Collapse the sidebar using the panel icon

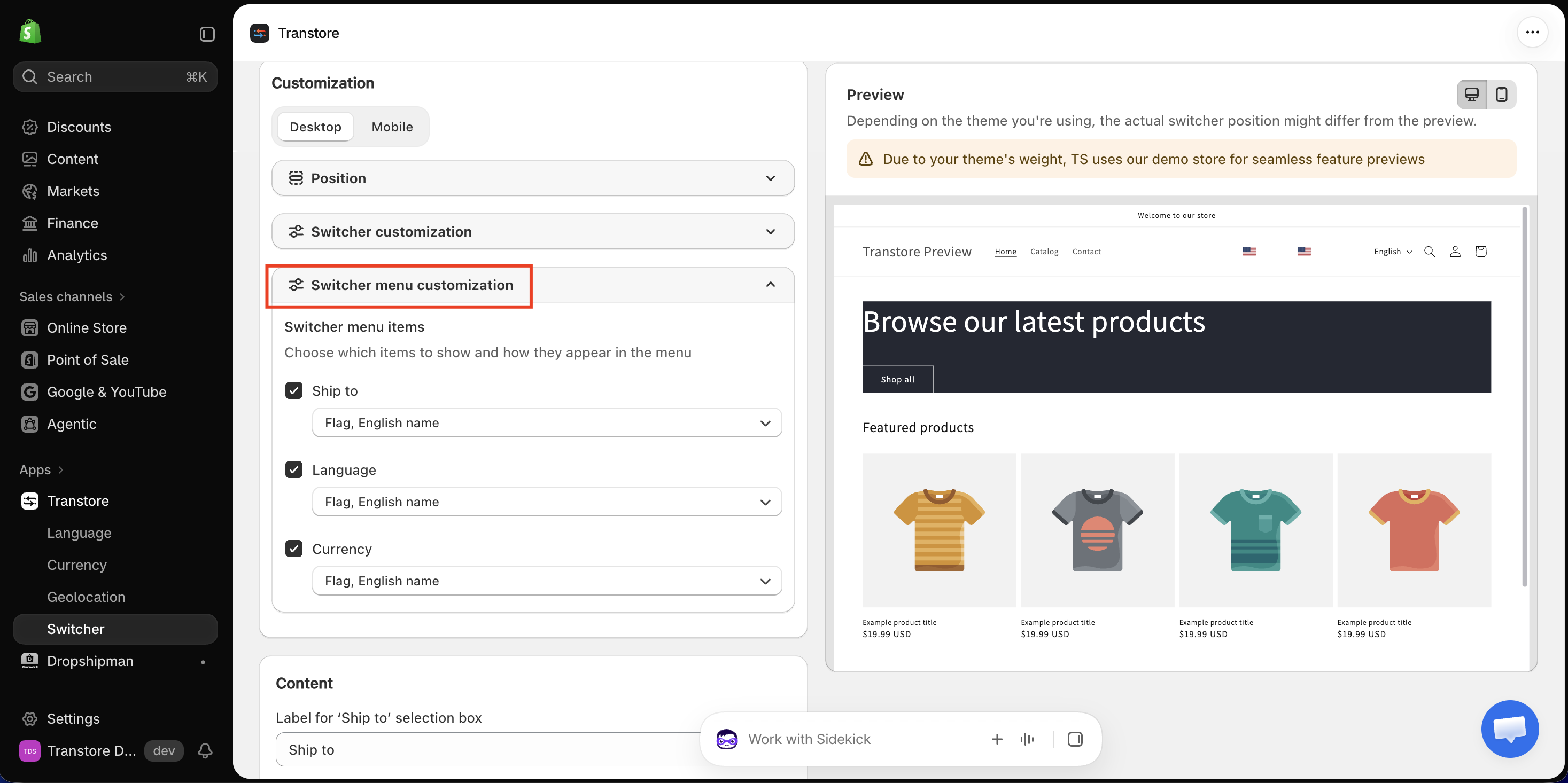pyautogui.click(x=207, y=34)
